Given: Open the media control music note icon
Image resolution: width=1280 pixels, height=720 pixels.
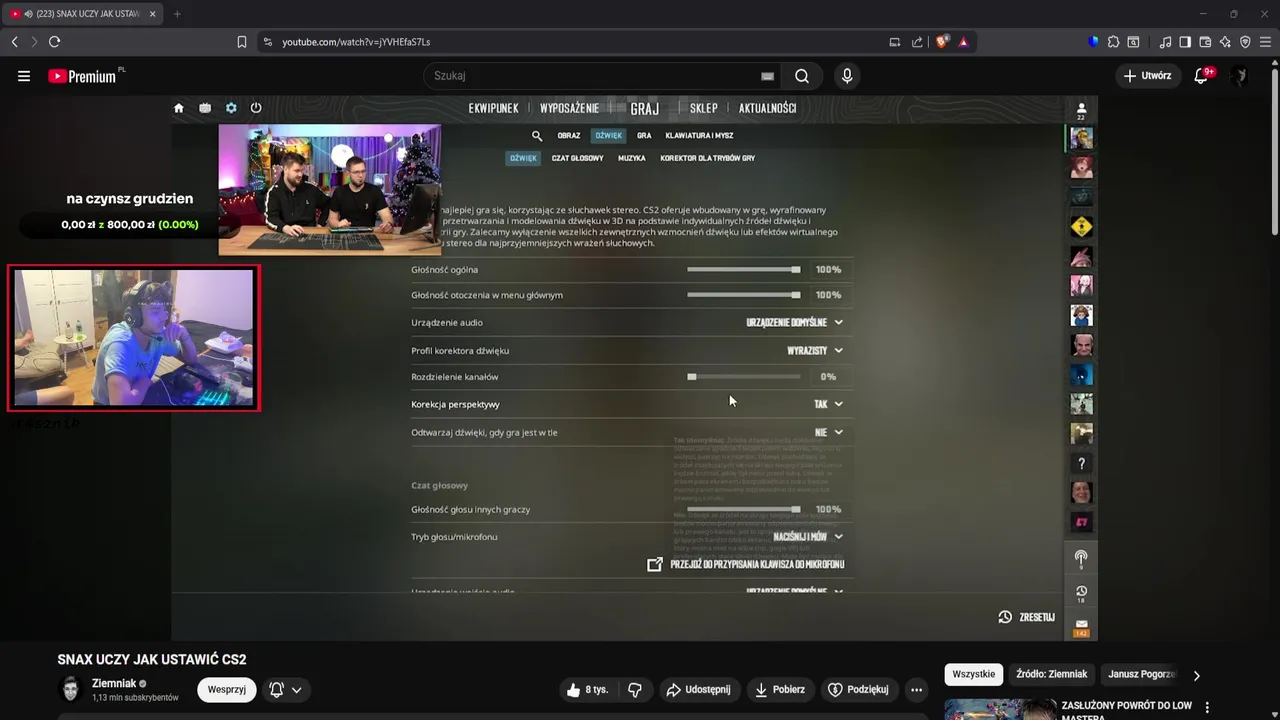Looking at the screenshot, I should click(1165, 42).
